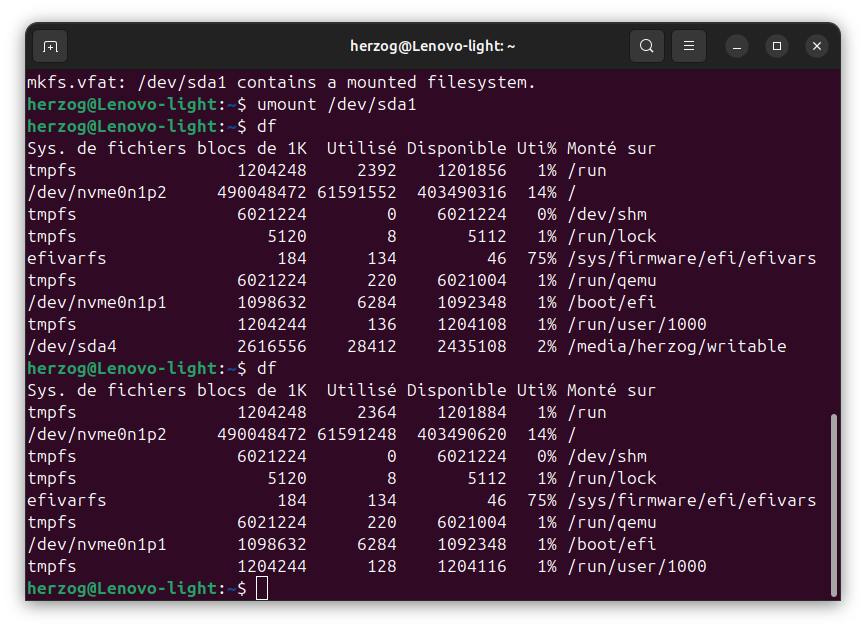866x629 pixels.
Task: Click the vertical scrollbar thumb
Action: click(x=833, y=505)
